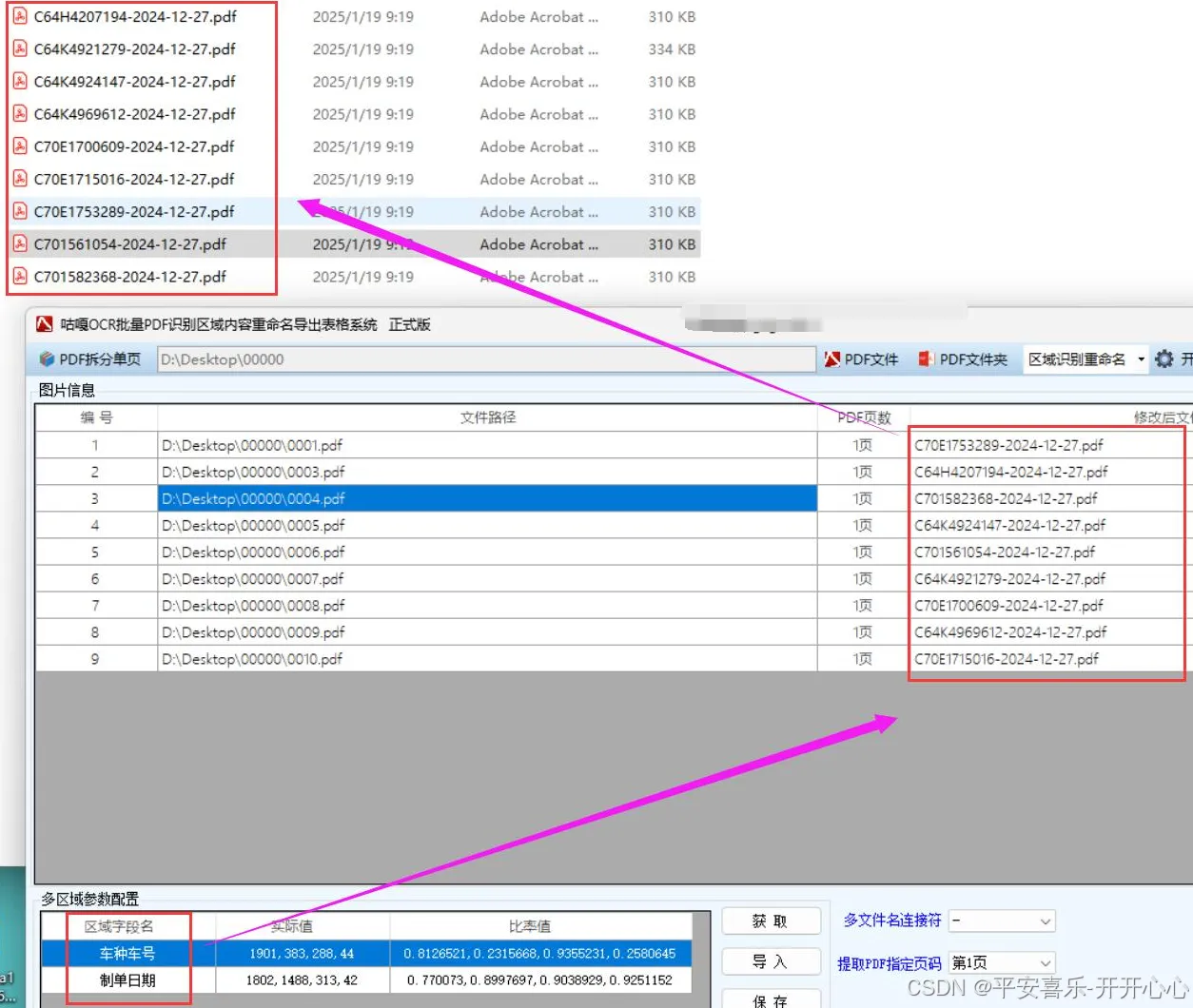
Task: Select the highlighted D:\Desktop\00000\0004.pdf row
Action: click(487, 498)
